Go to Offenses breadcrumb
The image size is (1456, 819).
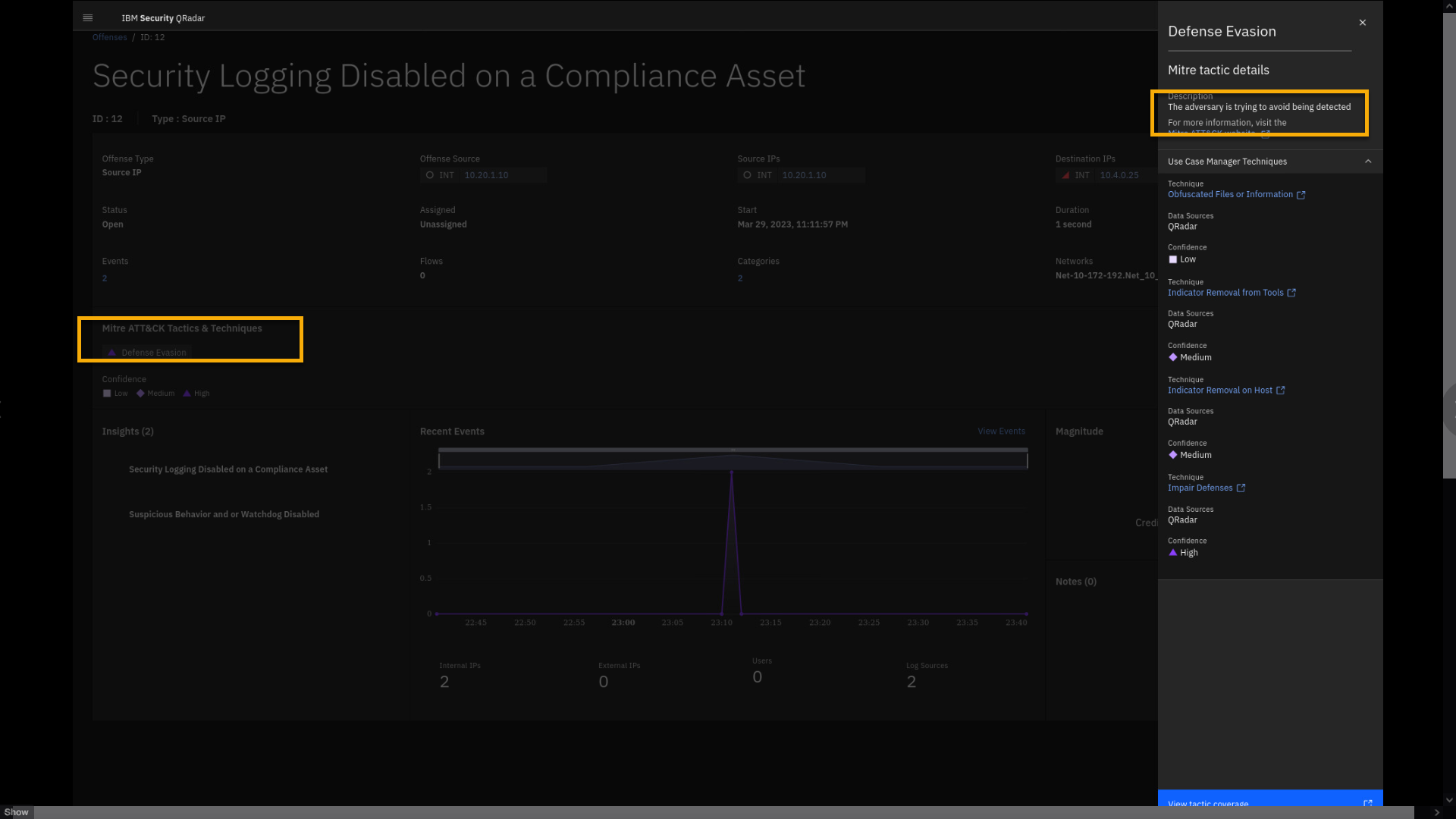pyautogui.click(x=110, y=37)
